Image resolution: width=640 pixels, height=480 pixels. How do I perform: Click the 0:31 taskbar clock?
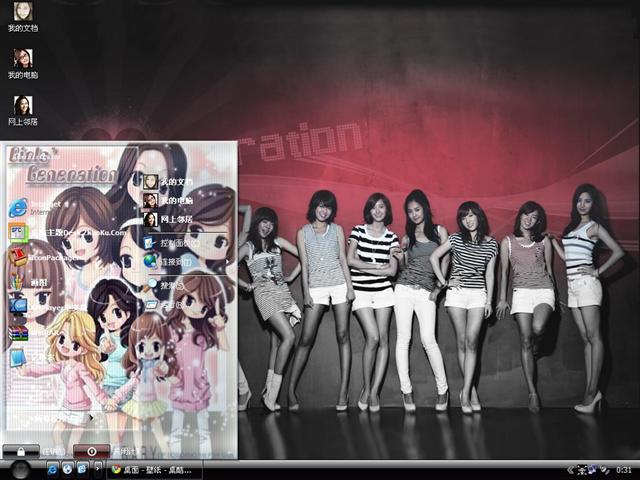click(624, 470)
